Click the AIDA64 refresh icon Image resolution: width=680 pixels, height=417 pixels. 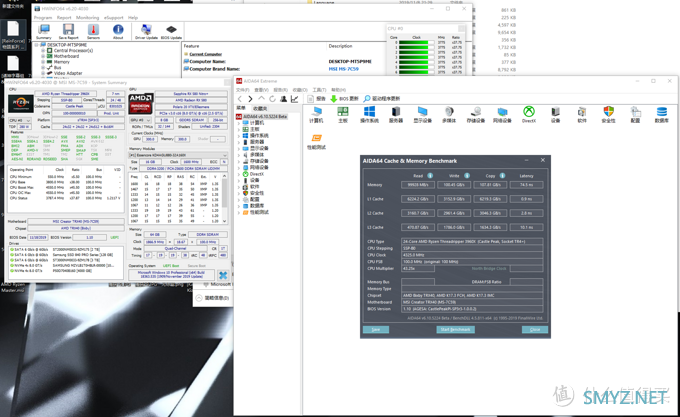[272, 99]
